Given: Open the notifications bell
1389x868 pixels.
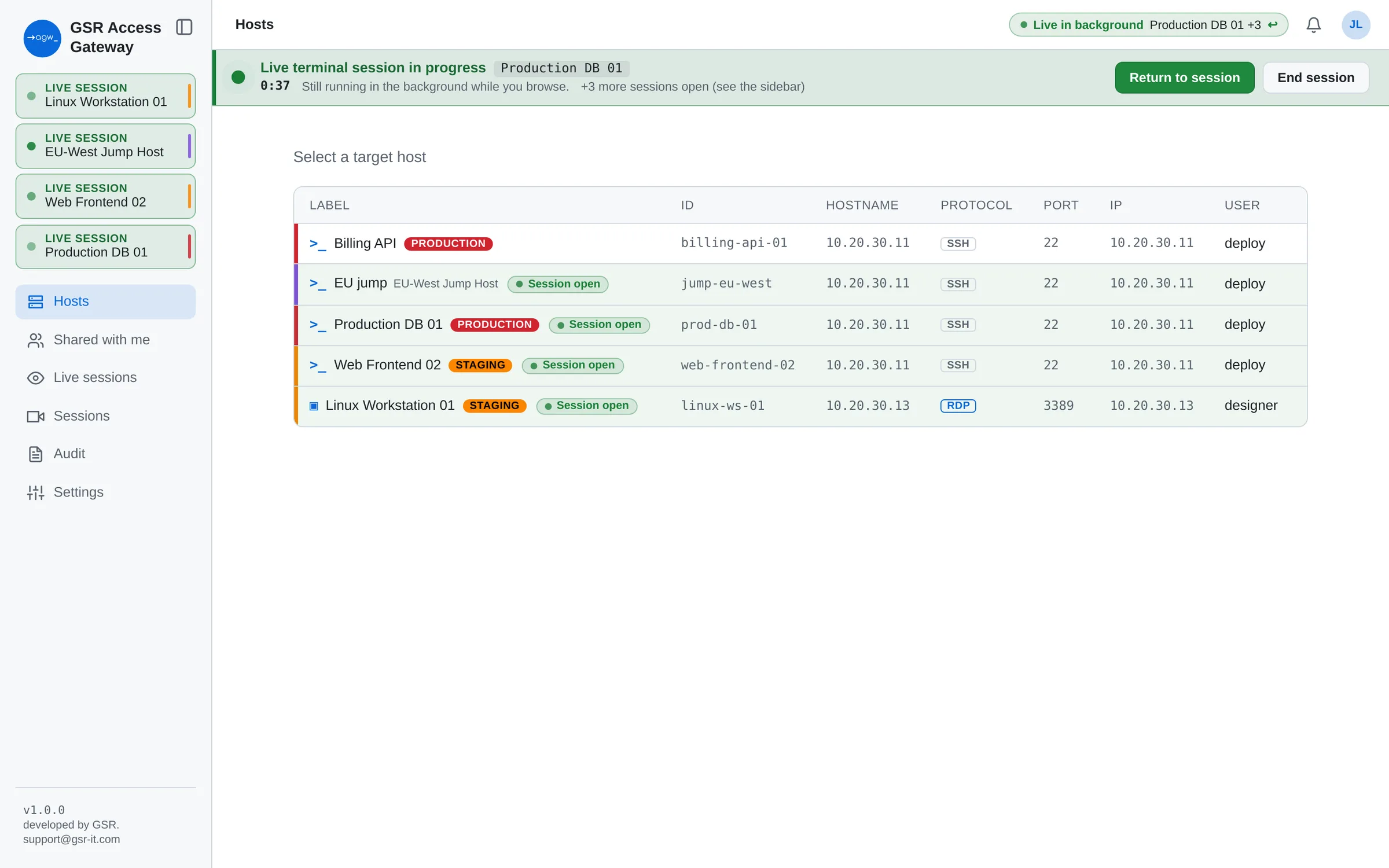Looking at the screenshot, I should (1313, 25).
